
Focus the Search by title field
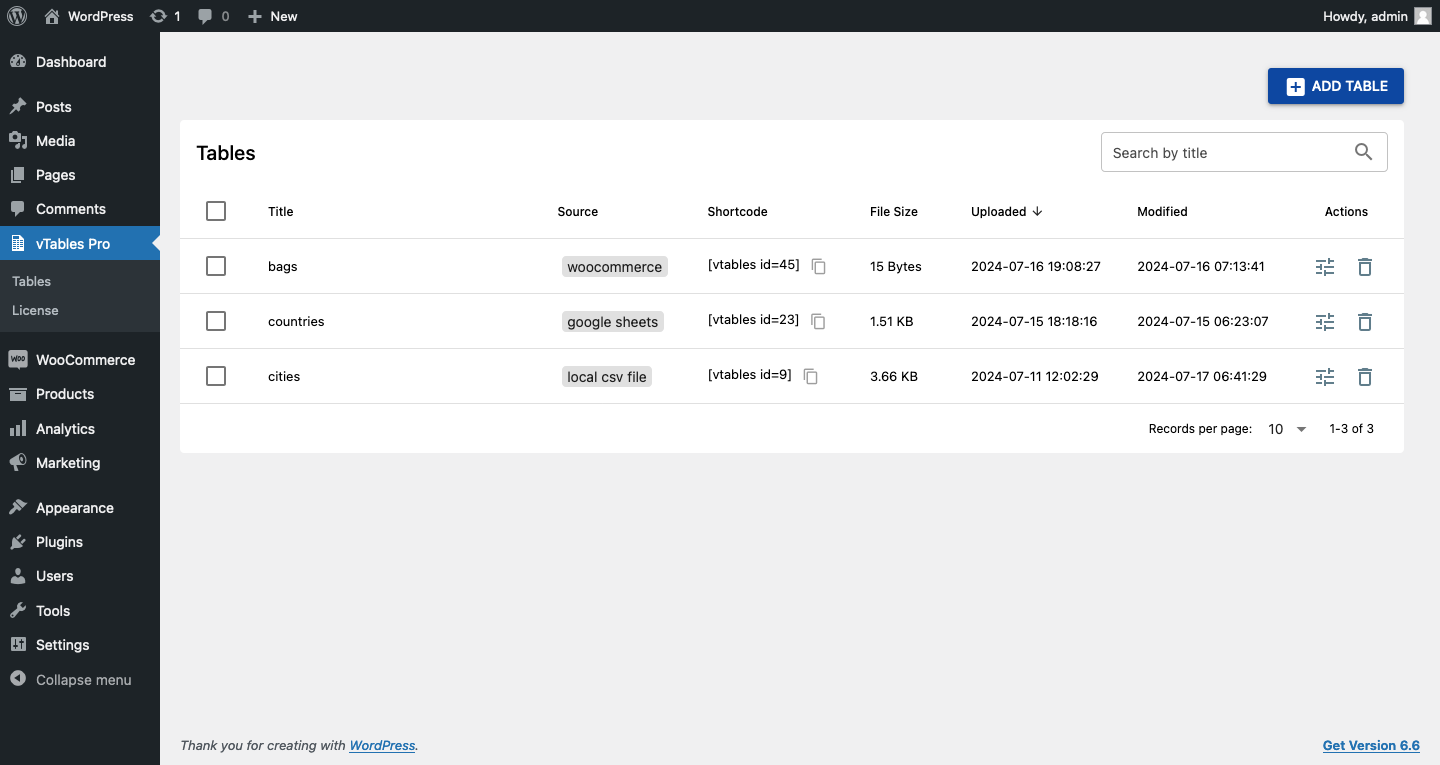pos(1244,152)
